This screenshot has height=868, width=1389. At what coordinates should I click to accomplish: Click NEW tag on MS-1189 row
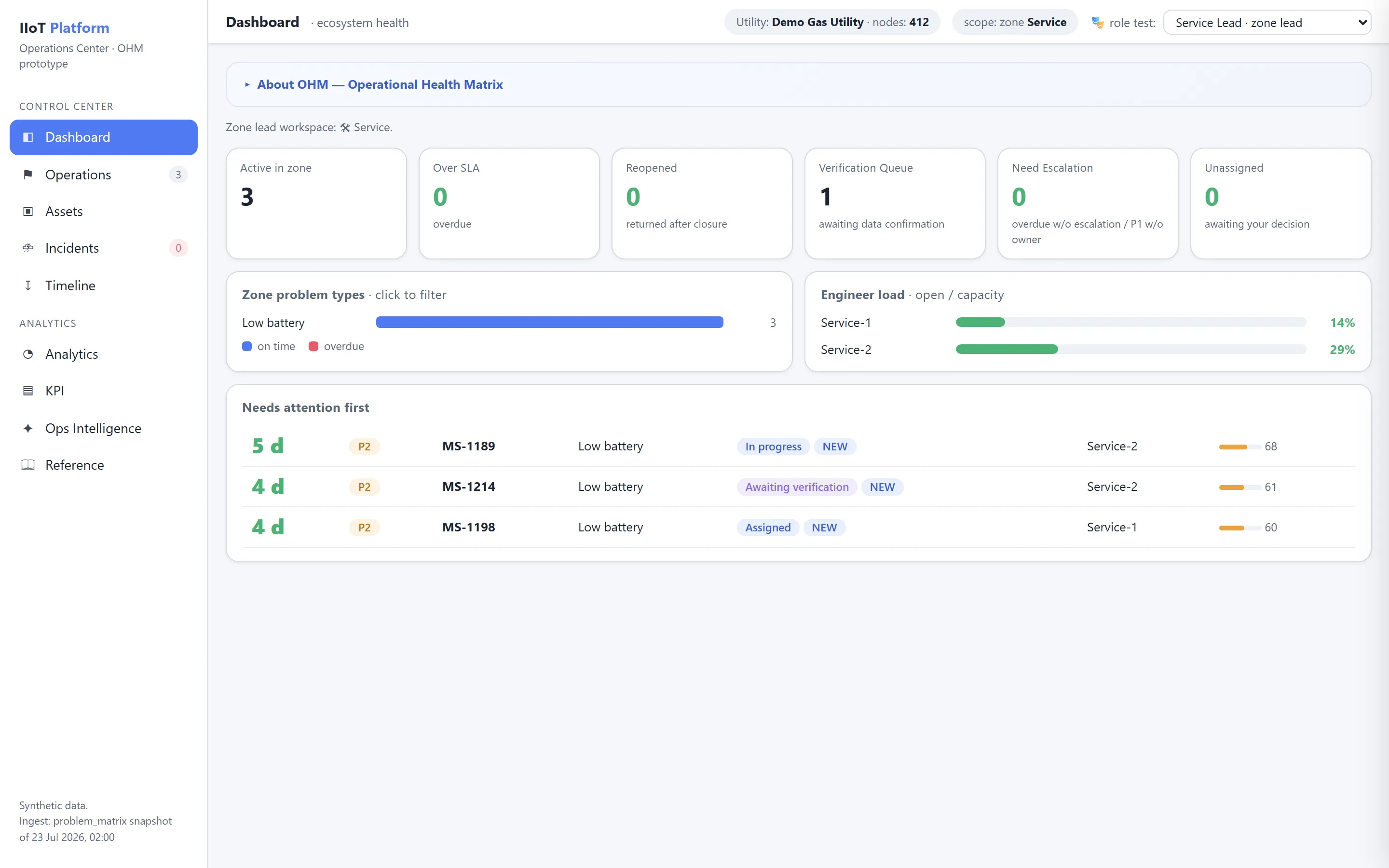click(834, 447)
